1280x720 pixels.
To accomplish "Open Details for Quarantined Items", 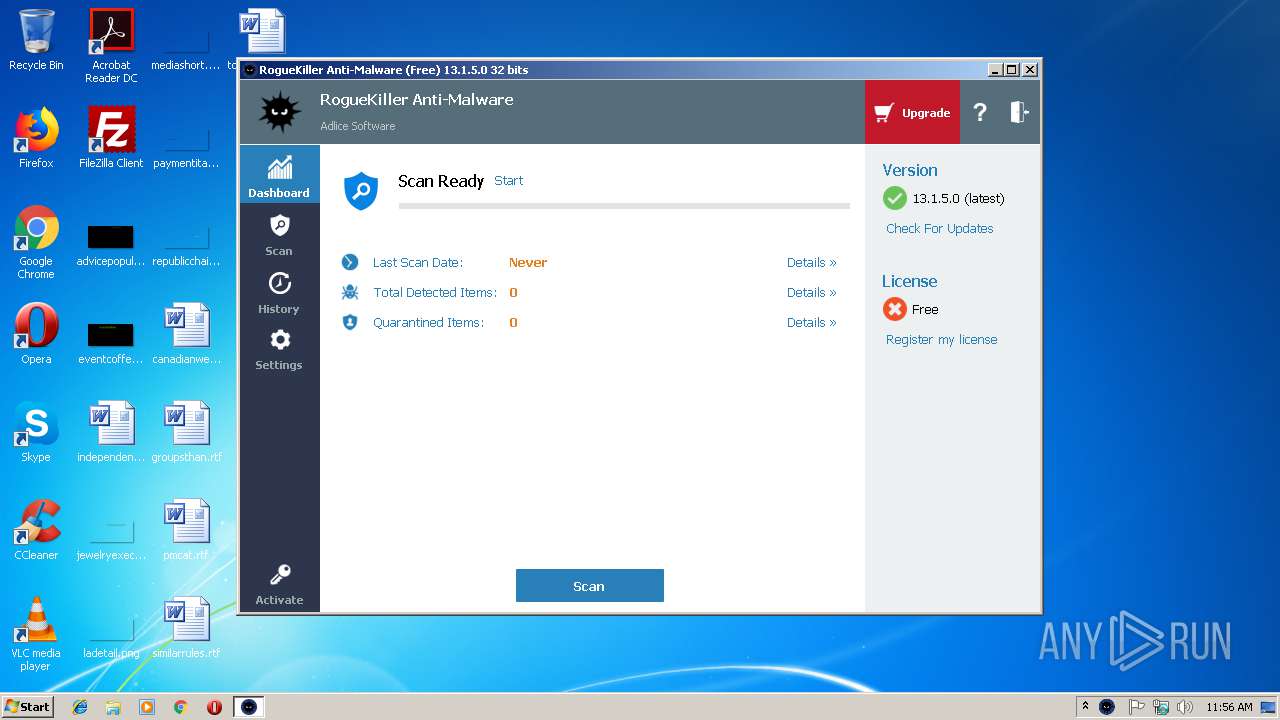I will 811,323.
